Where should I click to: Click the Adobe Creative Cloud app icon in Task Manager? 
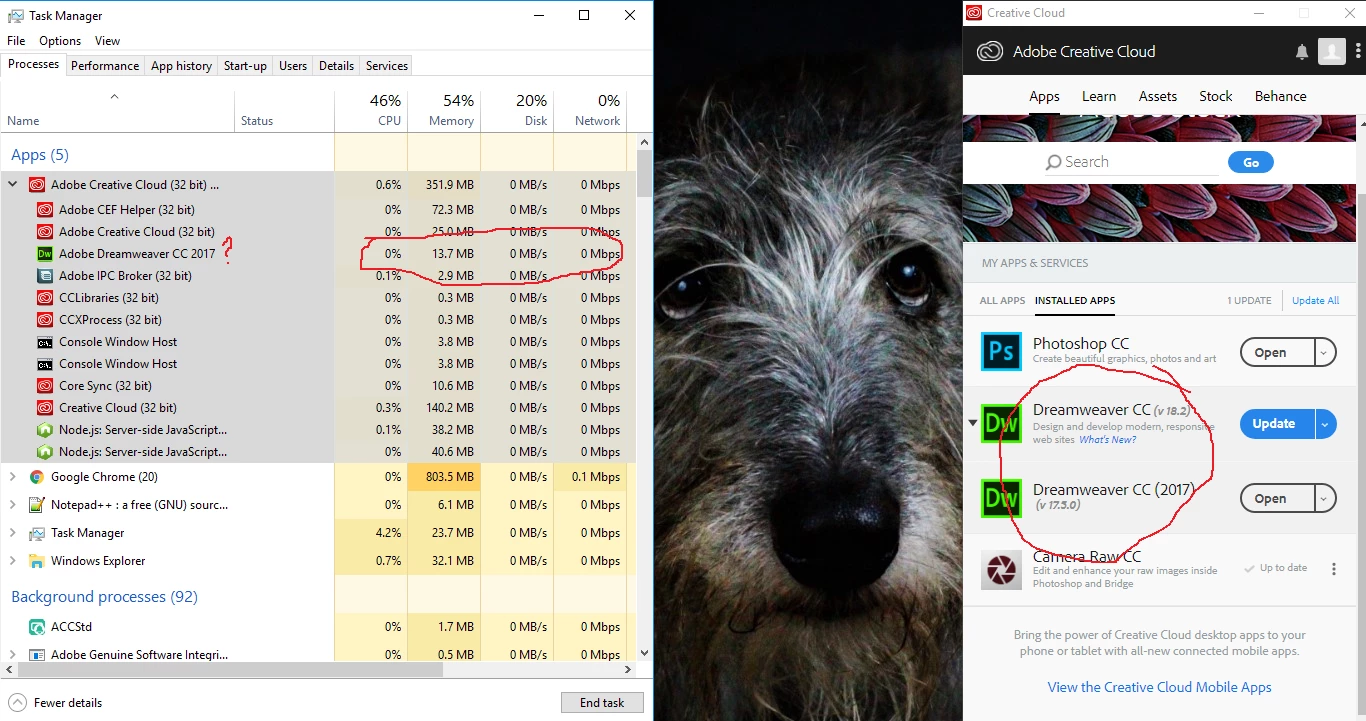coord(37,184)
